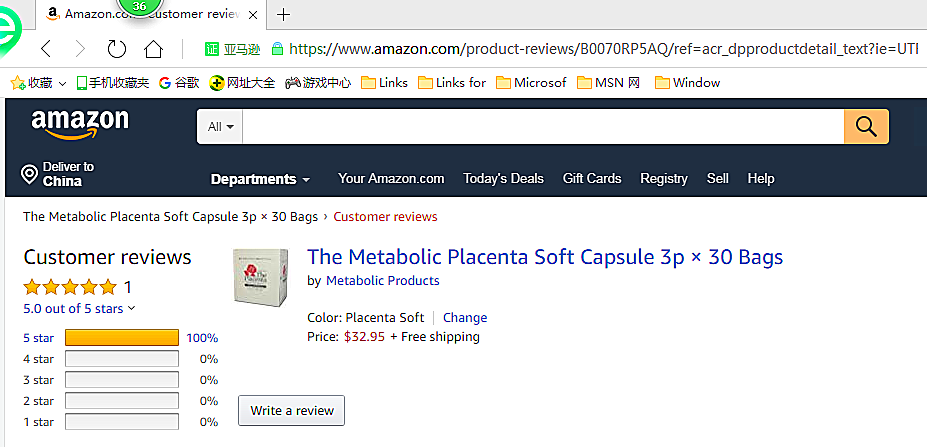Image resolution: width=927 pixels, height=447 pixels.
Task: Click the Amazon search magnifier button
Action: click(x=866, y=127)
